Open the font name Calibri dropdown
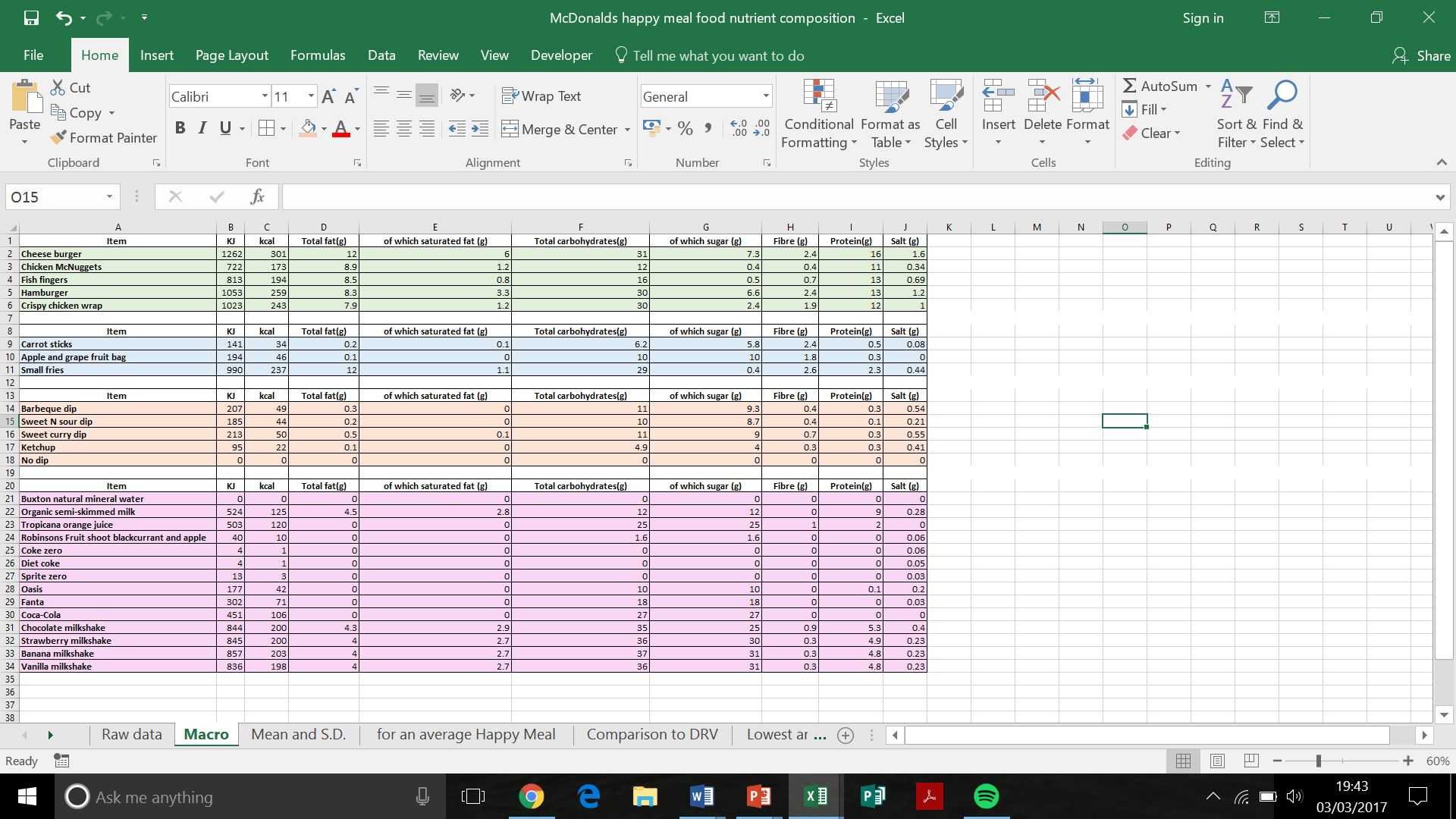 pyautogui.click(x=265, y=96)
